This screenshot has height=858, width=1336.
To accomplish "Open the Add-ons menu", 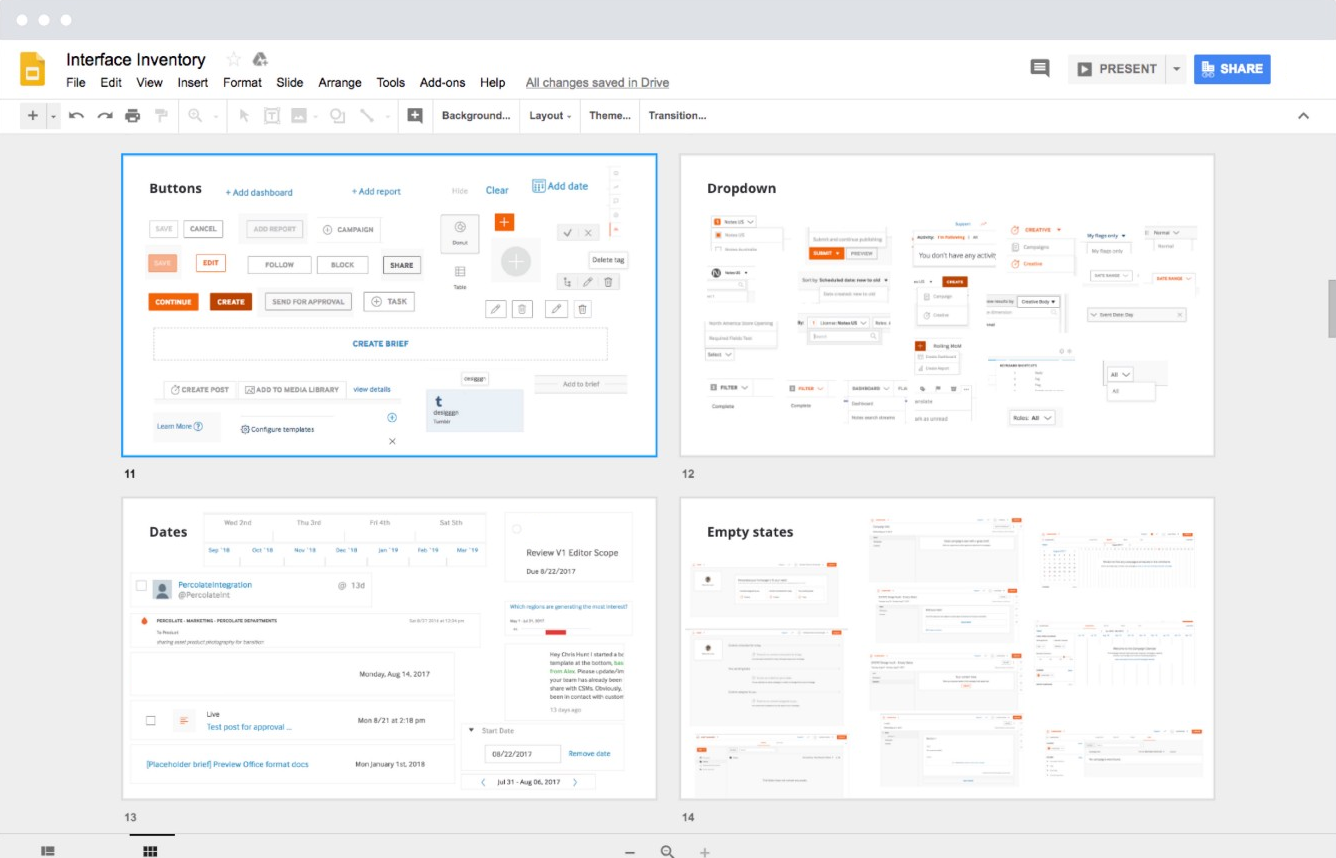I will 442,82.
